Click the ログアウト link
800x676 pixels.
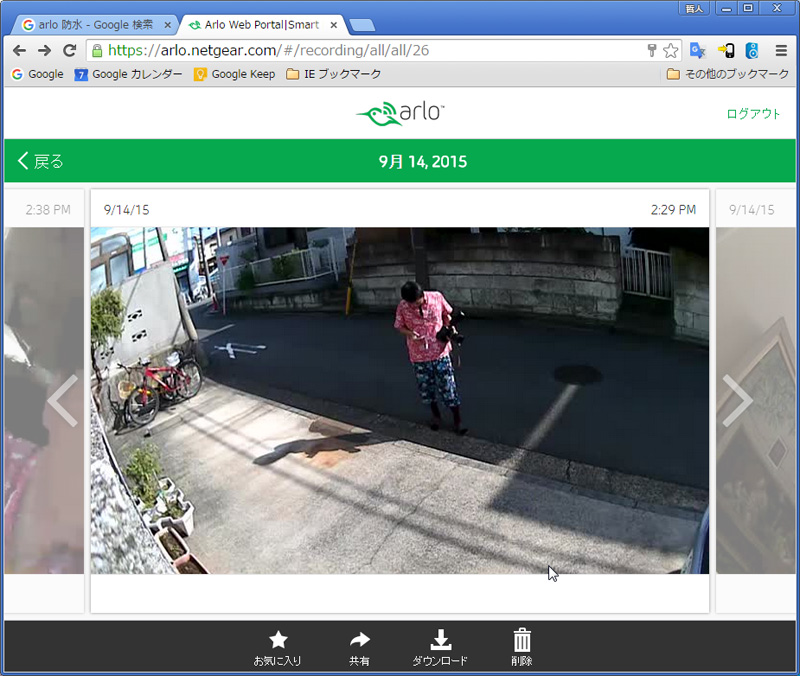point(753,114)
